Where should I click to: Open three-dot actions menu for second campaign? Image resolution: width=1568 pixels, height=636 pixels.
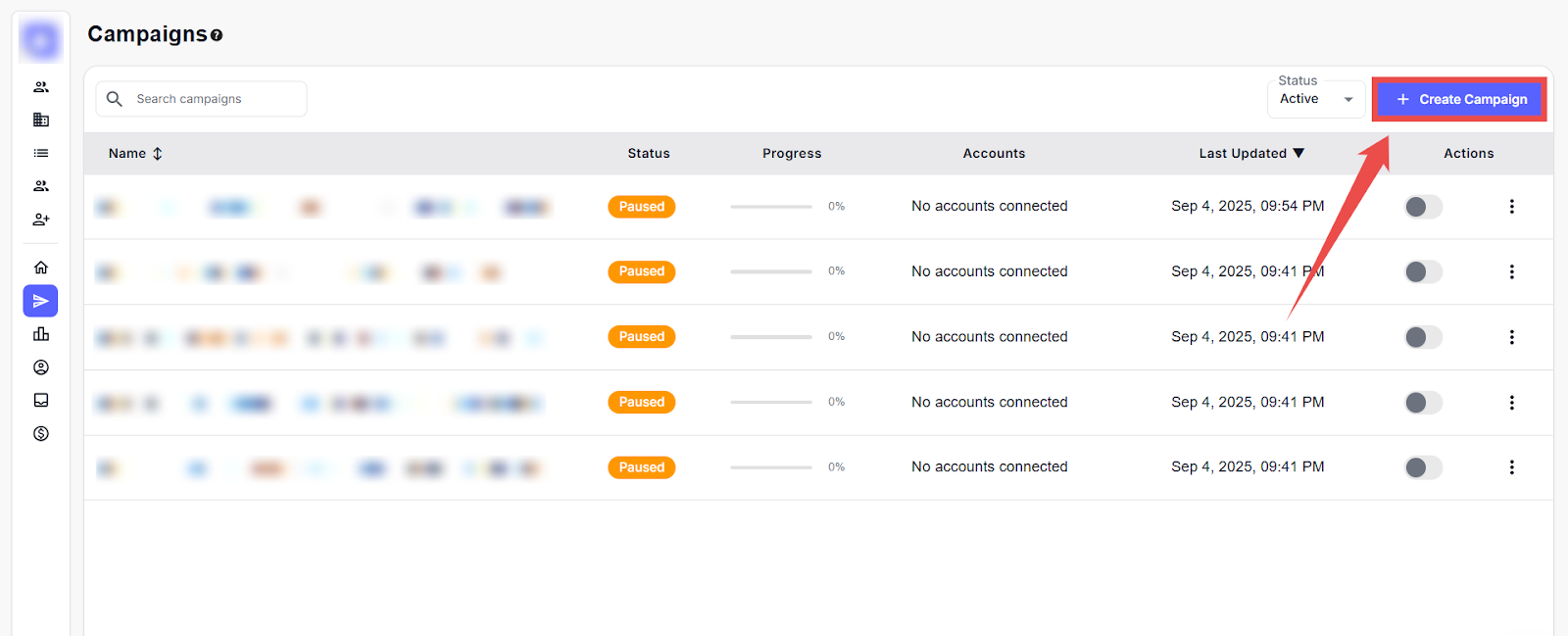click(x=1511, y=271)
